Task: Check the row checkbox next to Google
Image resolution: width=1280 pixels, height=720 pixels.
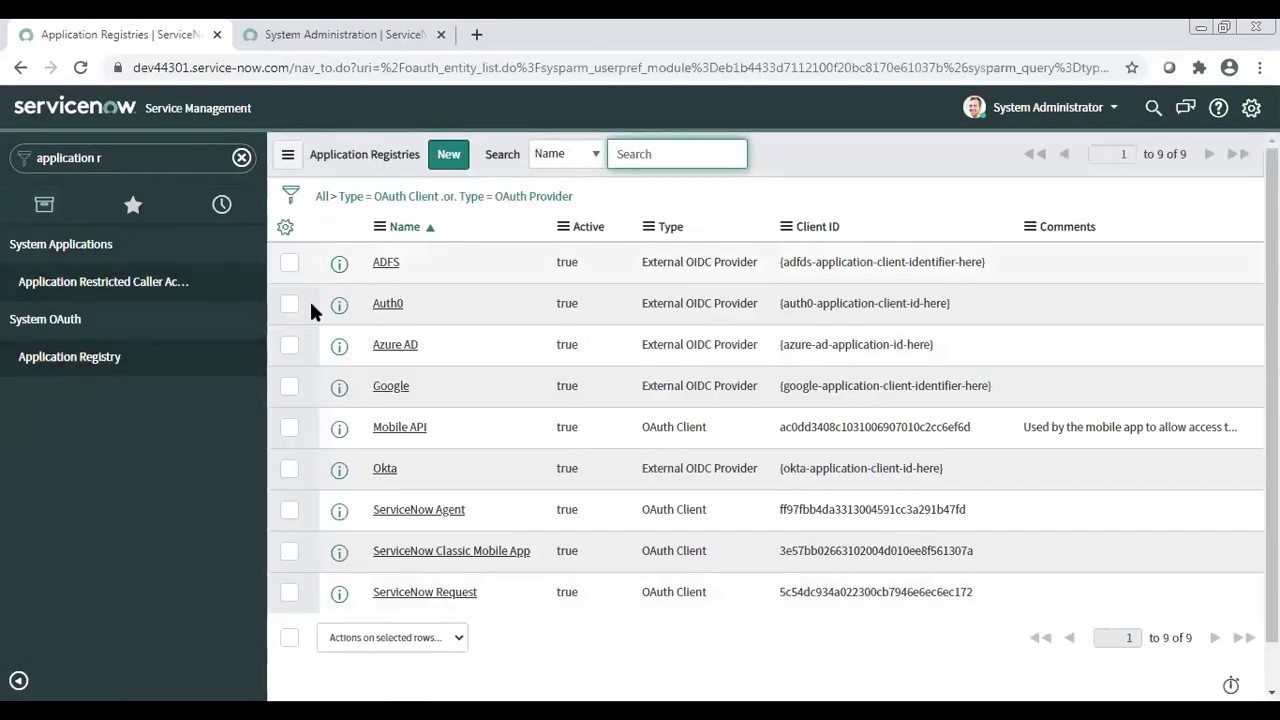Action: 289,386
